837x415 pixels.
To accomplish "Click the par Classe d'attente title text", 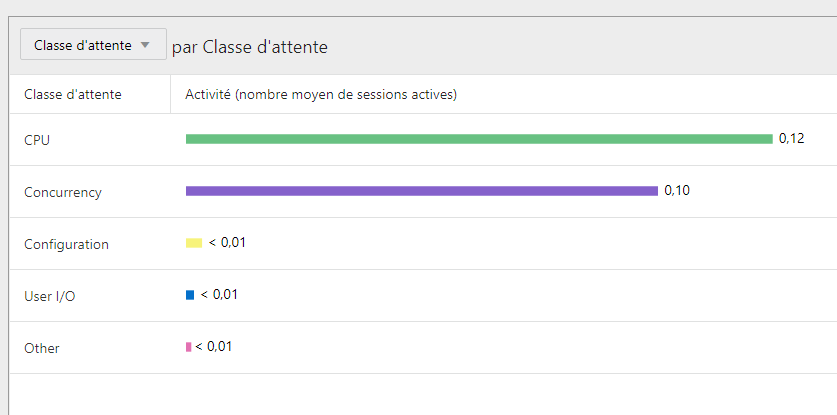I will click(250, 47).
